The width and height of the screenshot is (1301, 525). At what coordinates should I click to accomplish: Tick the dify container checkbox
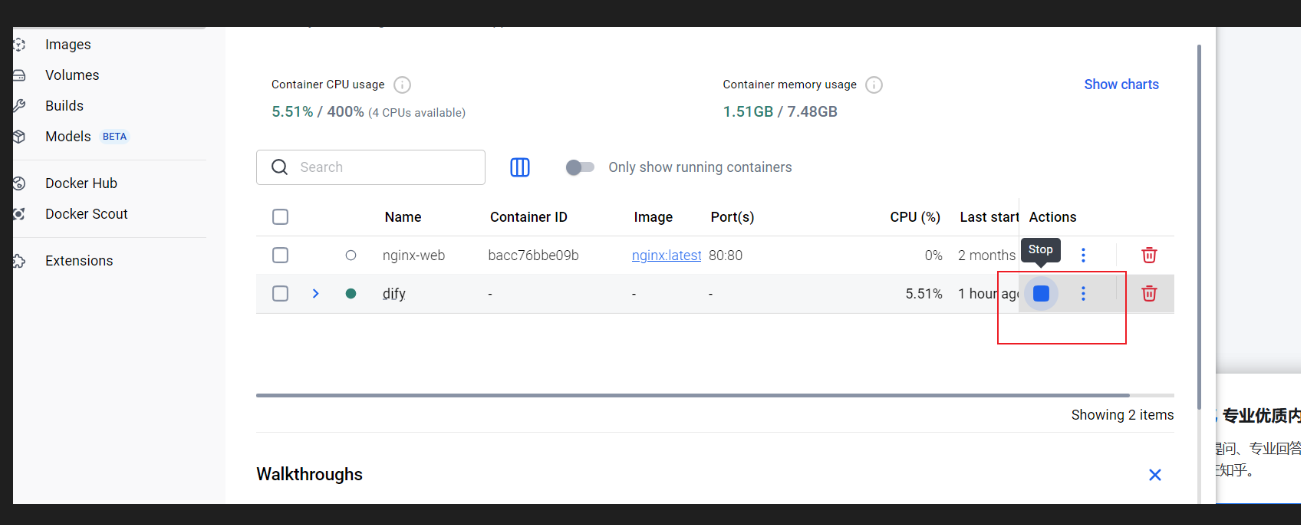(280, 293)
